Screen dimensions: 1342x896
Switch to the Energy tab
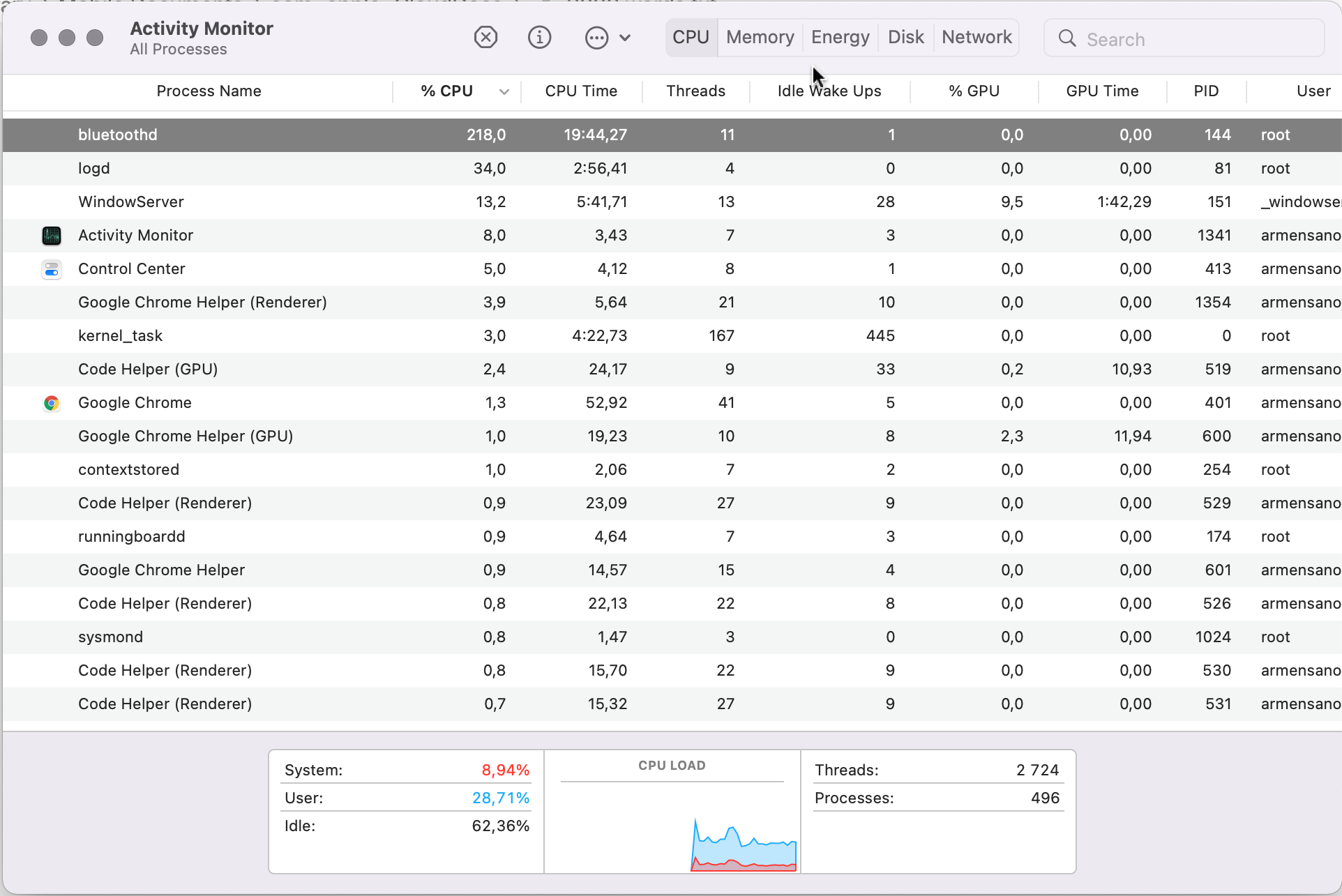click(840, 37)
